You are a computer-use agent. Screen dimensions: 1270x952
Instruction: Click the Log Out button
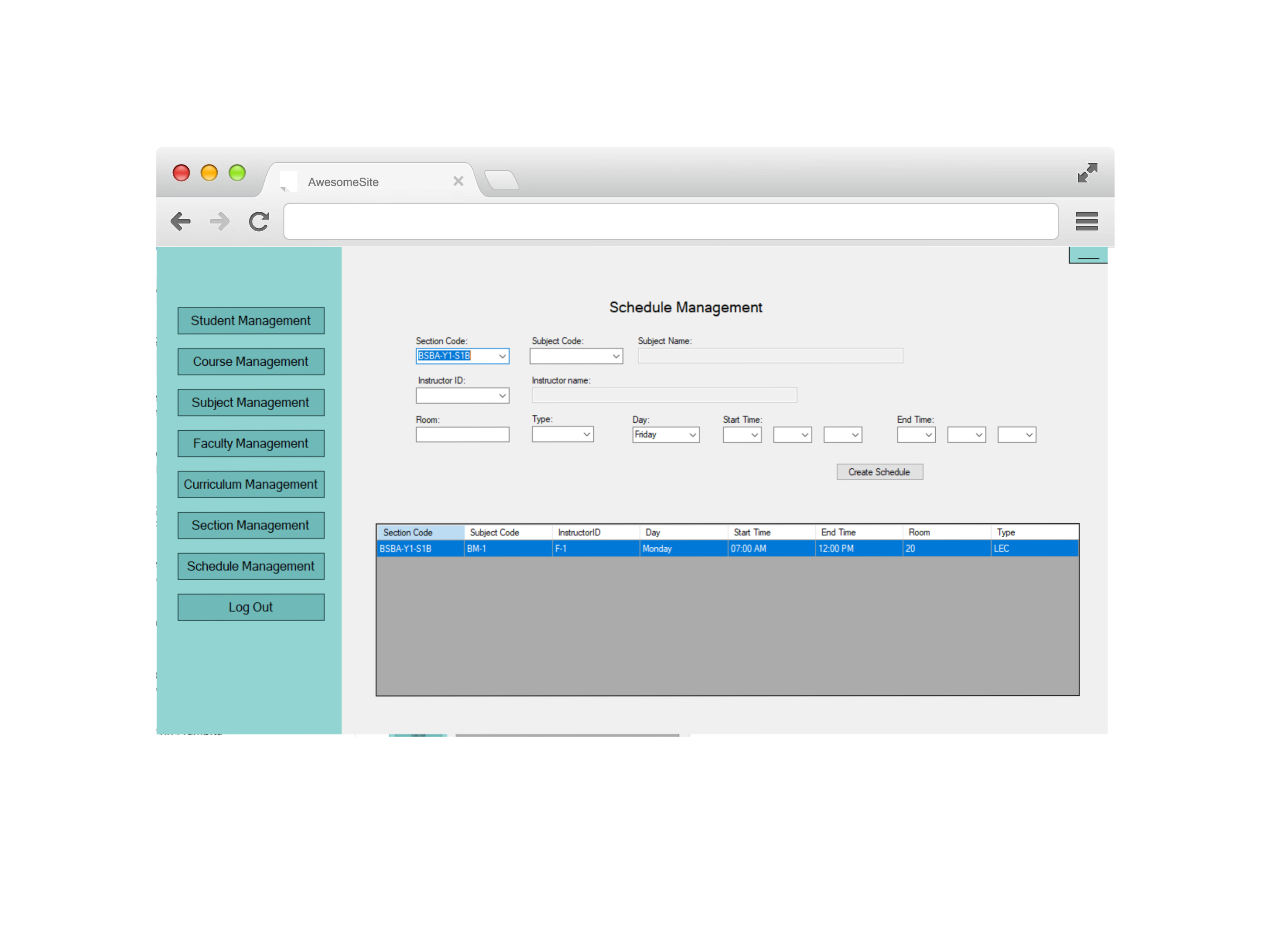point(250,607)
